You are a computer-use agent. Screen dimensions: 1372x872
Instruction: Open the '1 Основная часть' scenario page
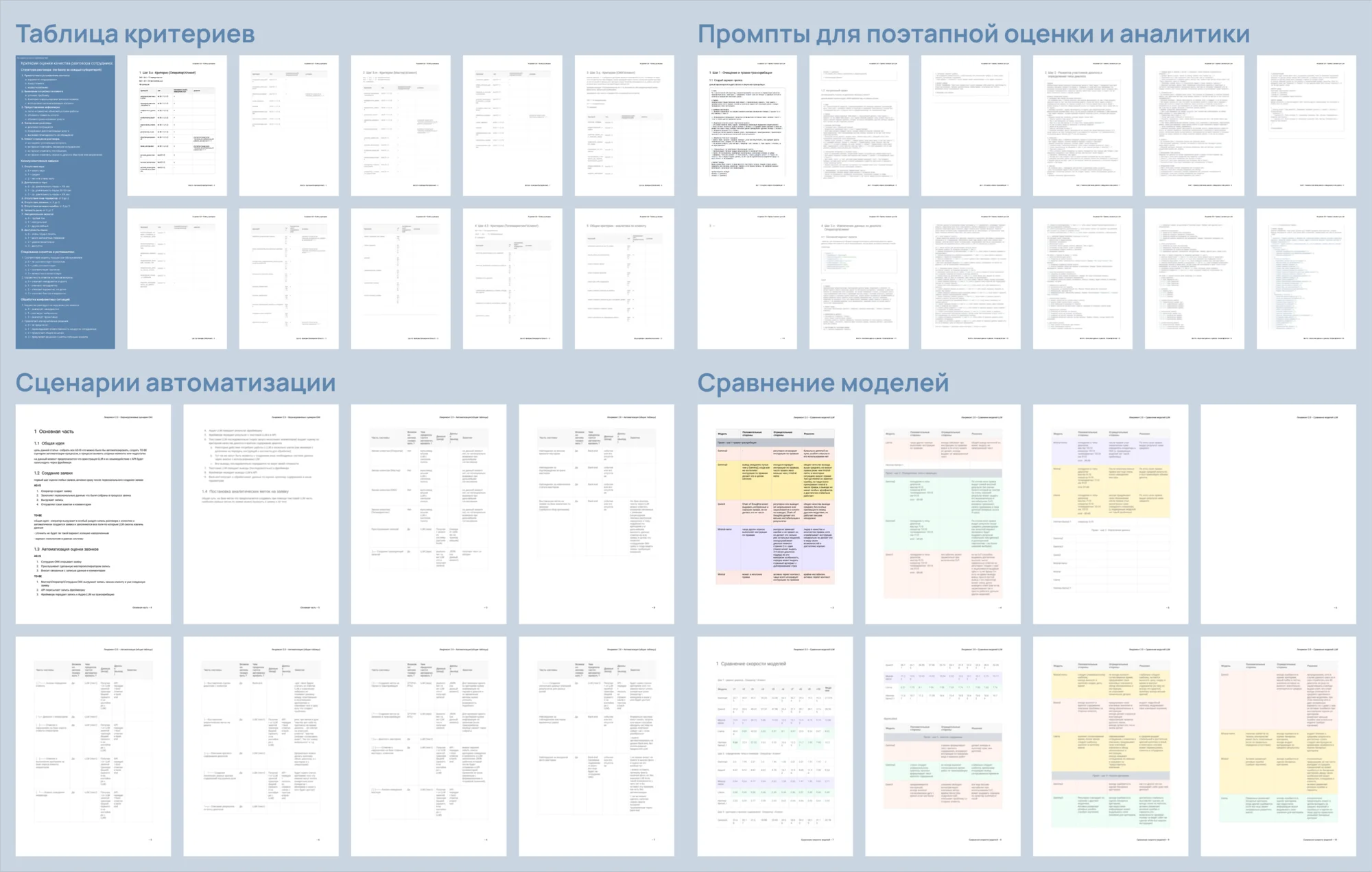[x=93, y=514]
